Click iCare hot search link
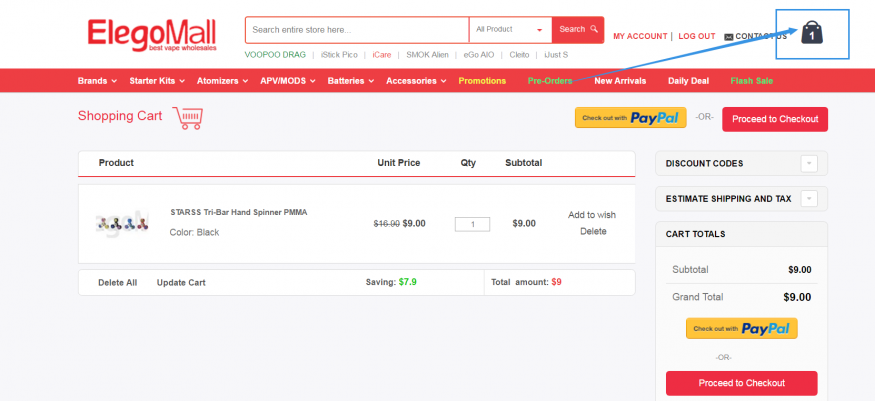The height and width of the screenshot is (401, 875). click(382, 55)
